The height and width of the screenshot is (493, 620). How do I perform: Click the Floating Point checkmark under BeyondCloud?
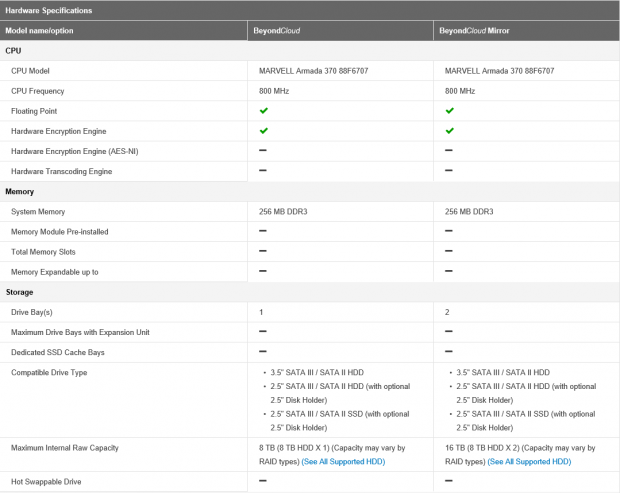(x=264, y=111)
